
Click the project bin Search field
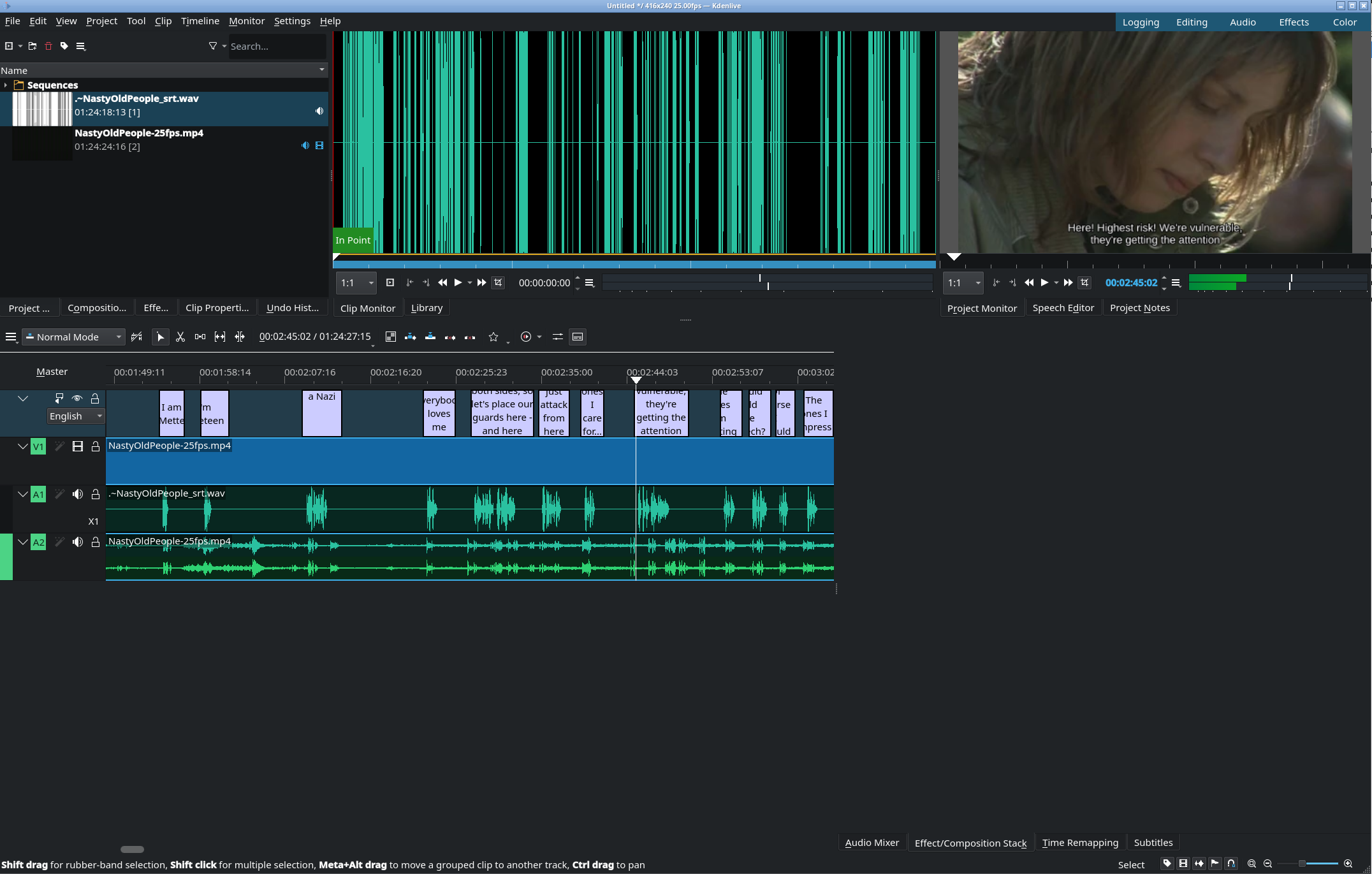point(275,46)
